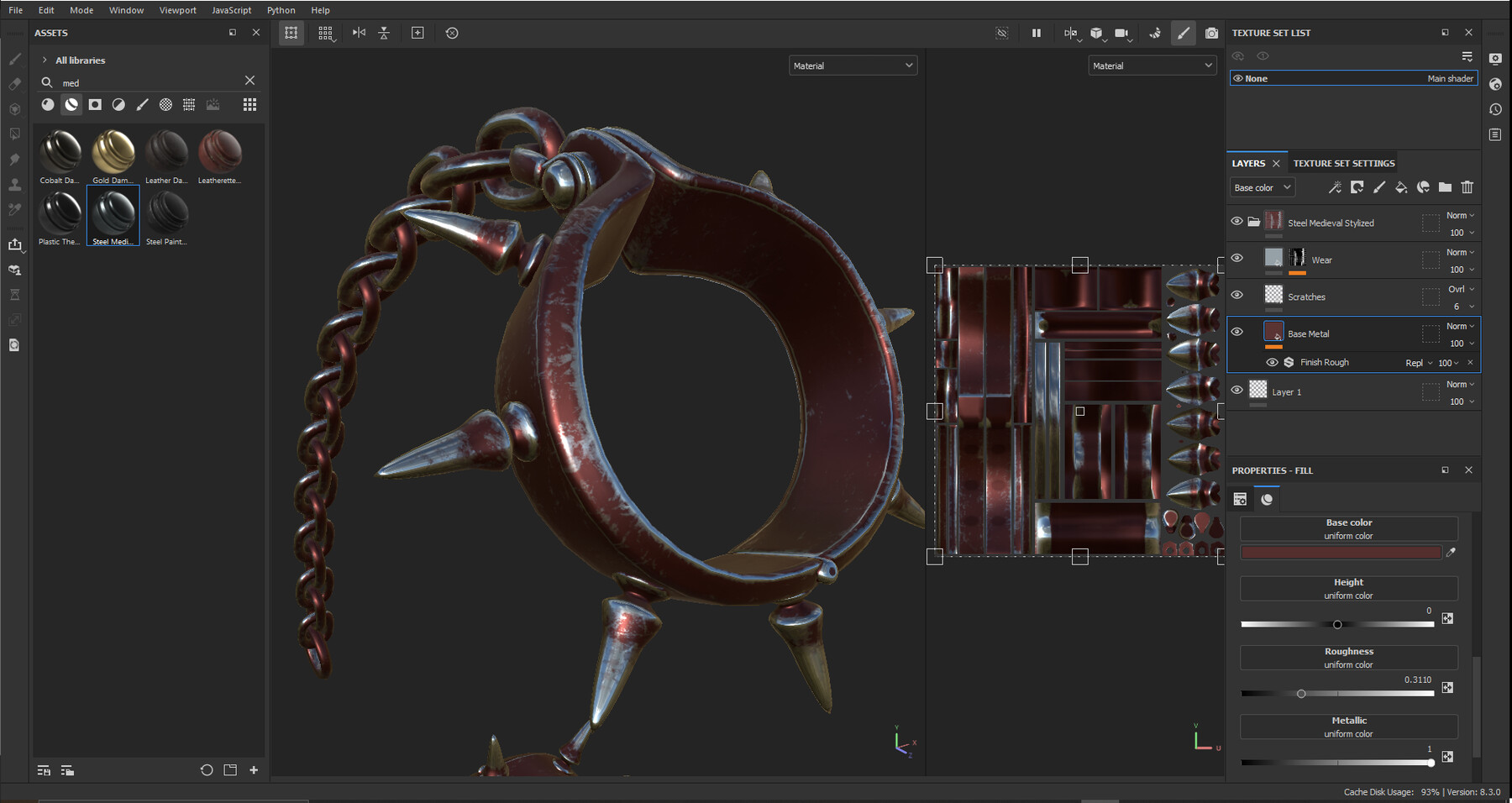
Task: Switch to Texture Set Settings tab
Action: (x=1344, y=163)
